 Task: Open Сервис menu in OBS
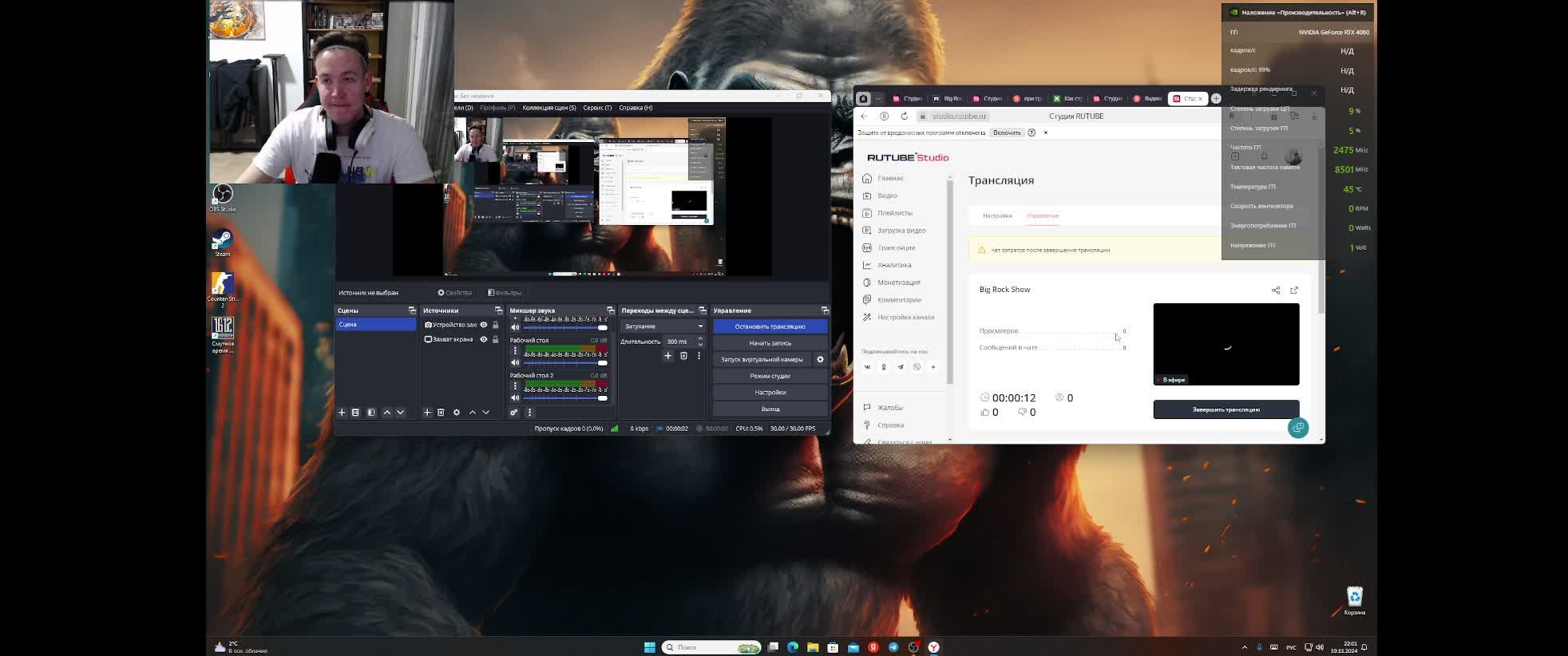[597, 108]
